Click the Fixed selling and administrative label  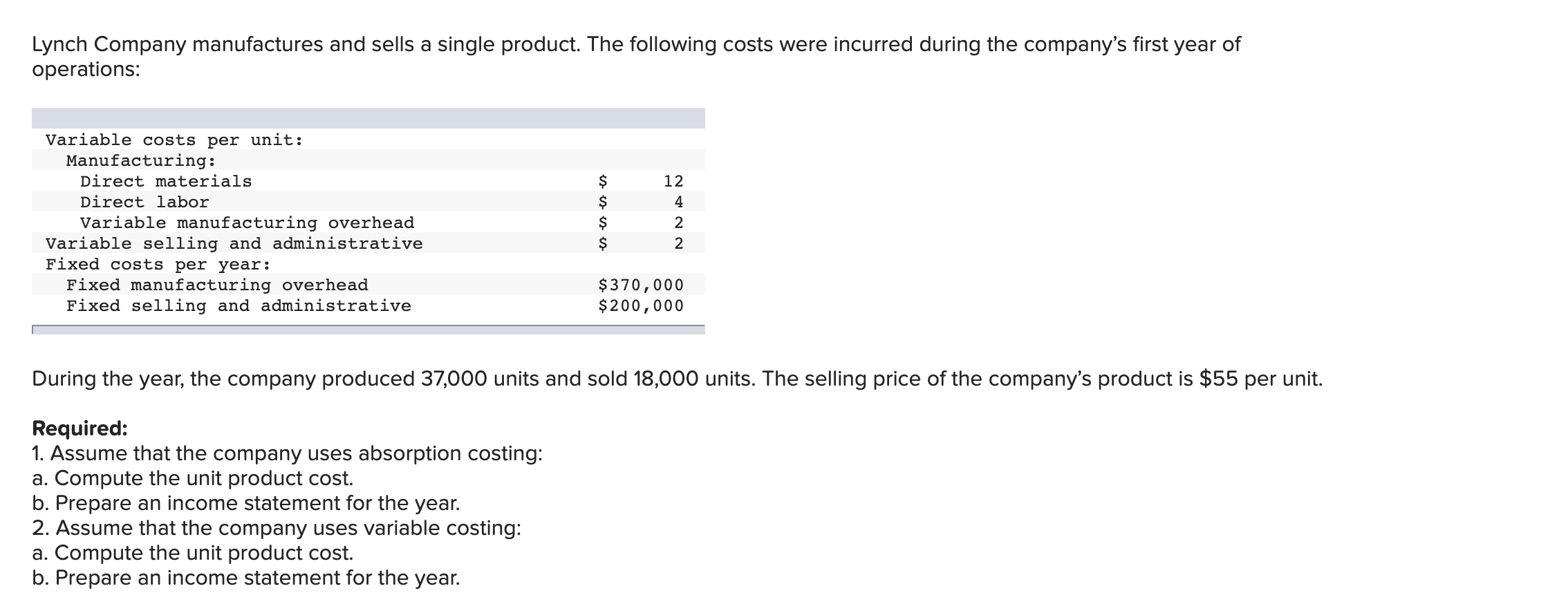click(239, 305)
